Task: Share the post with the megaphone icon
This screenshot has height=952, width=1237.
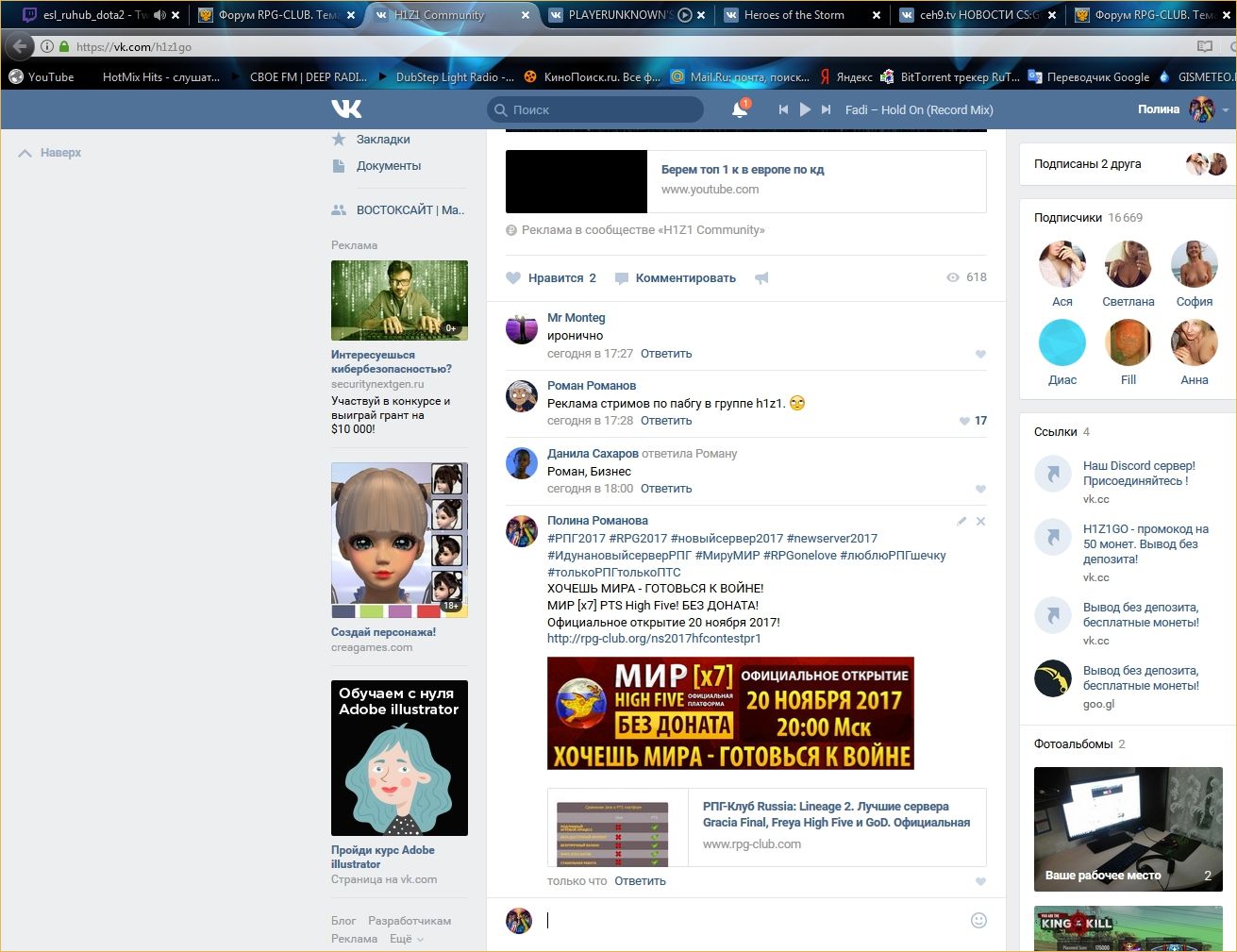Action: click(x=761, y=278)
